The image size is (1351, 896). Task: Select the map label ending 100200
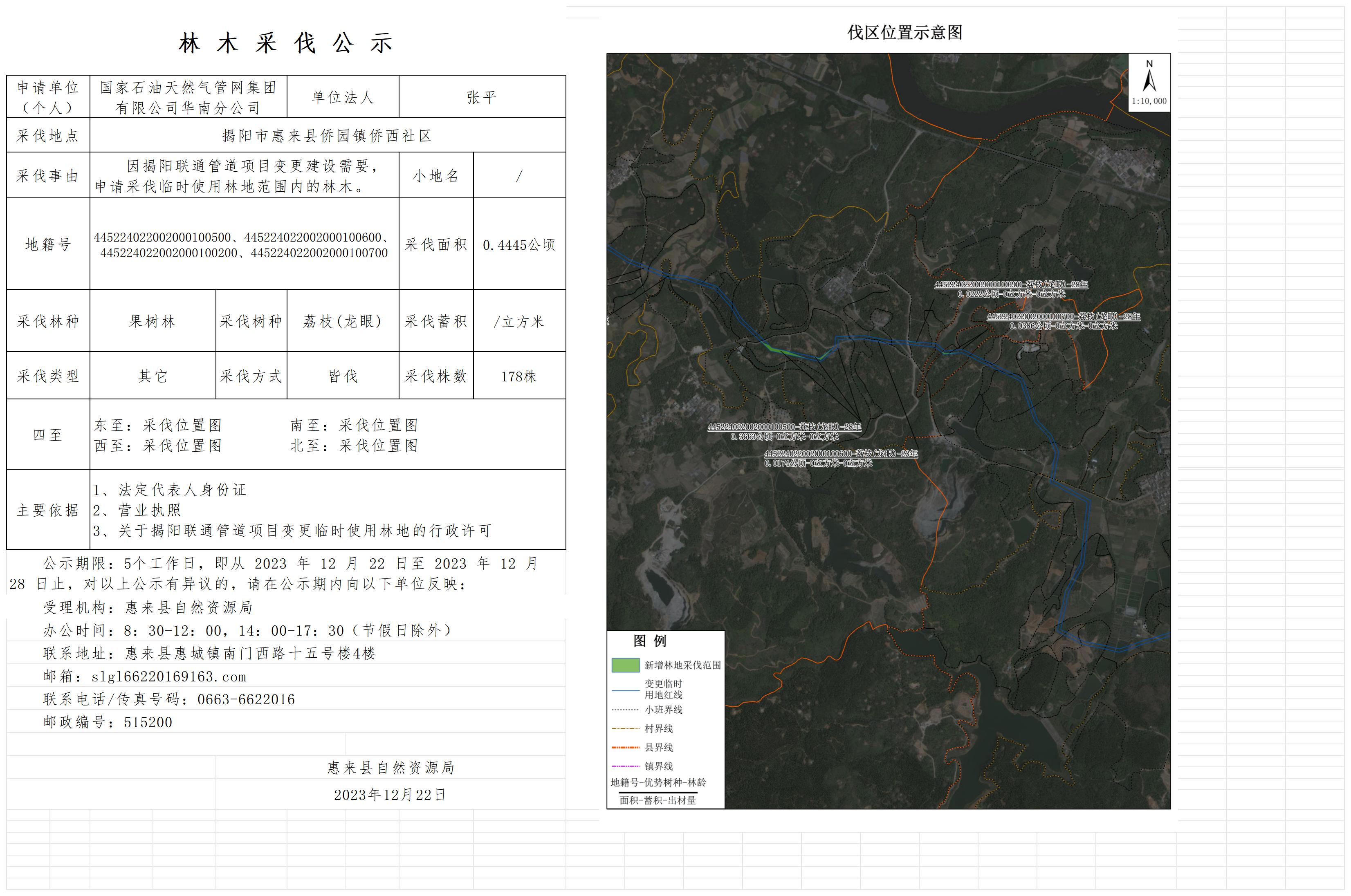pyautogui.click(x=1010, y=284)
